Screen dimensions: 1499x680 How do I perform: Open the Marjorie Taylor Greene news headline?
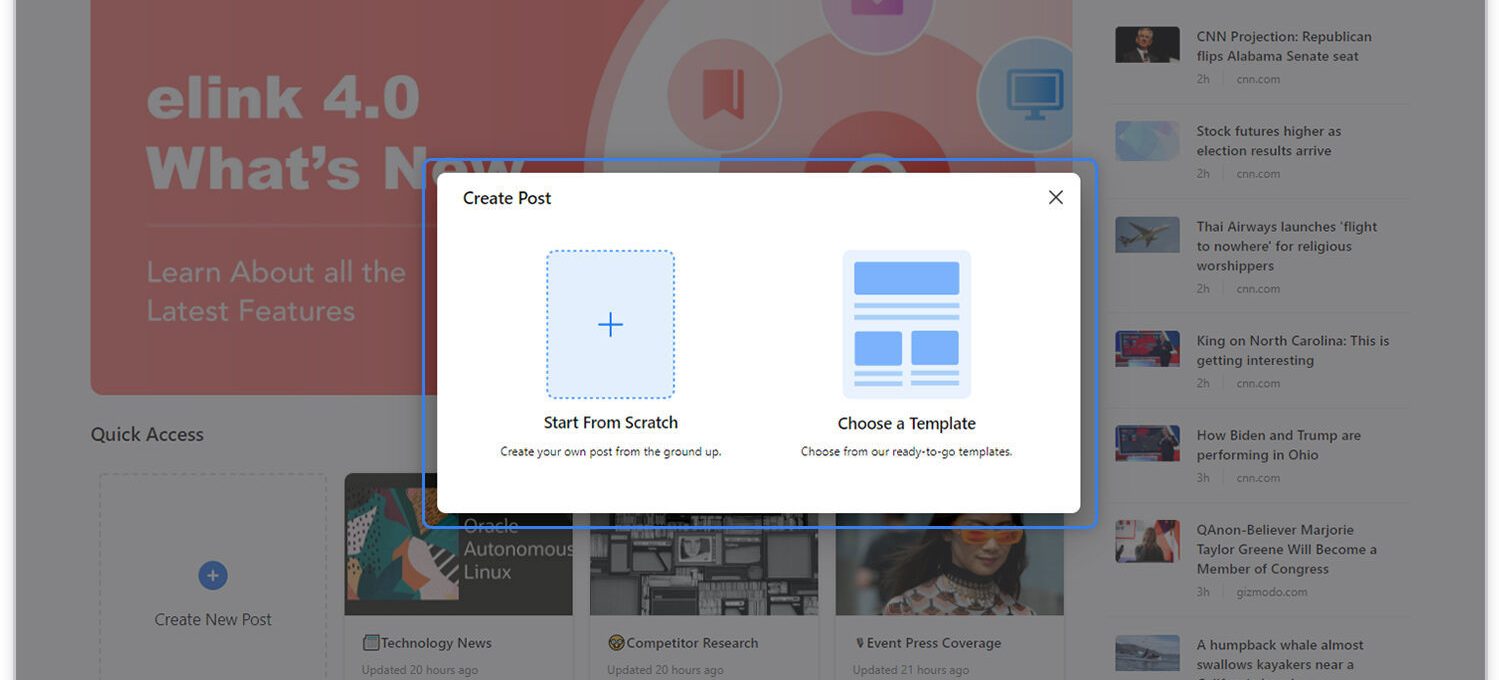(1287, 549)
